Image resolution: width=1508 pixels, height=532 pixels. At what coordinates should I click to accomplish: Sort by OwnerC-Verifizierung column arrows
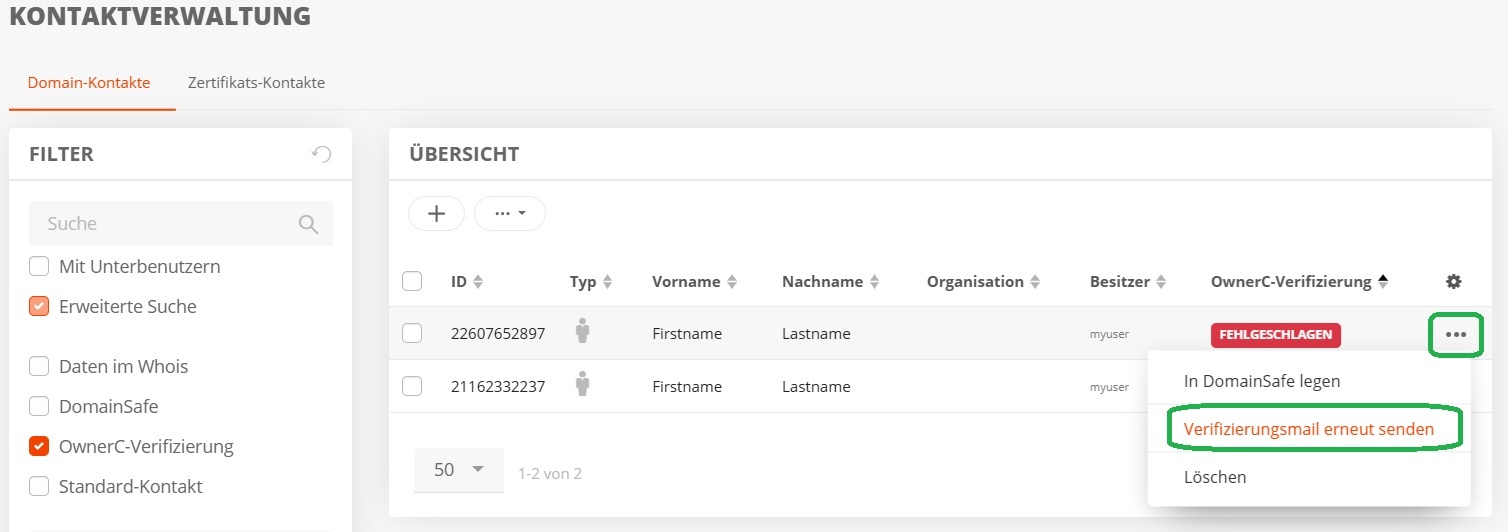(1383, 282)
